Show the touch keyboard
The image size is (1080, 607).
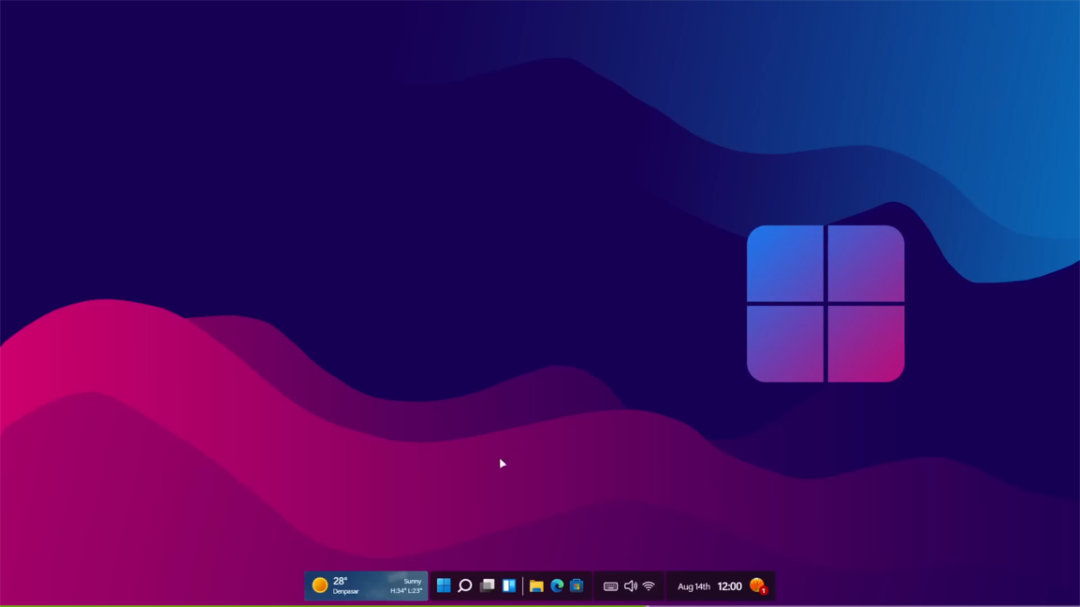click(613, 586)
